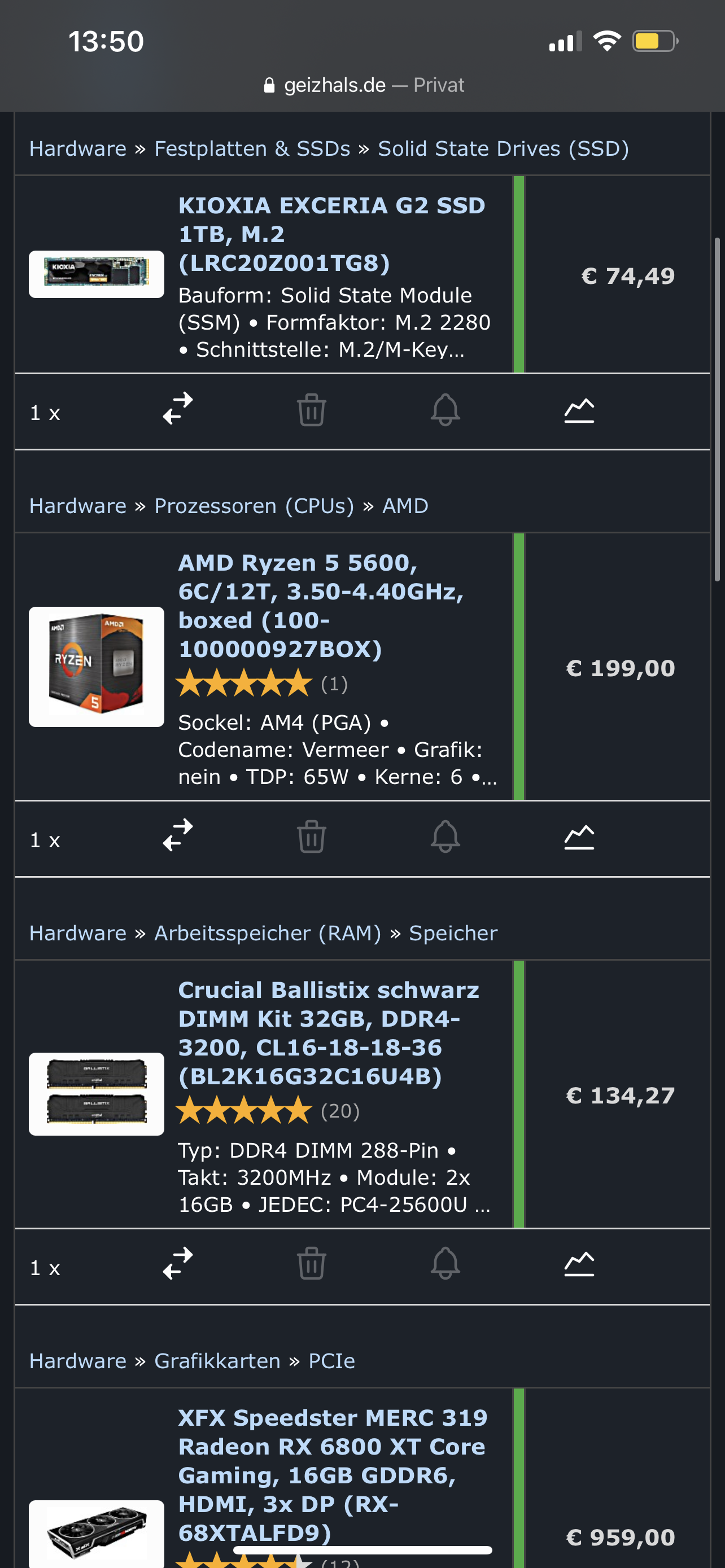Delete Crucial Ballistix RAM via trash icon
Image resolution: width=725 pixels, height=1568 pixels.
tap(311, 1264)
